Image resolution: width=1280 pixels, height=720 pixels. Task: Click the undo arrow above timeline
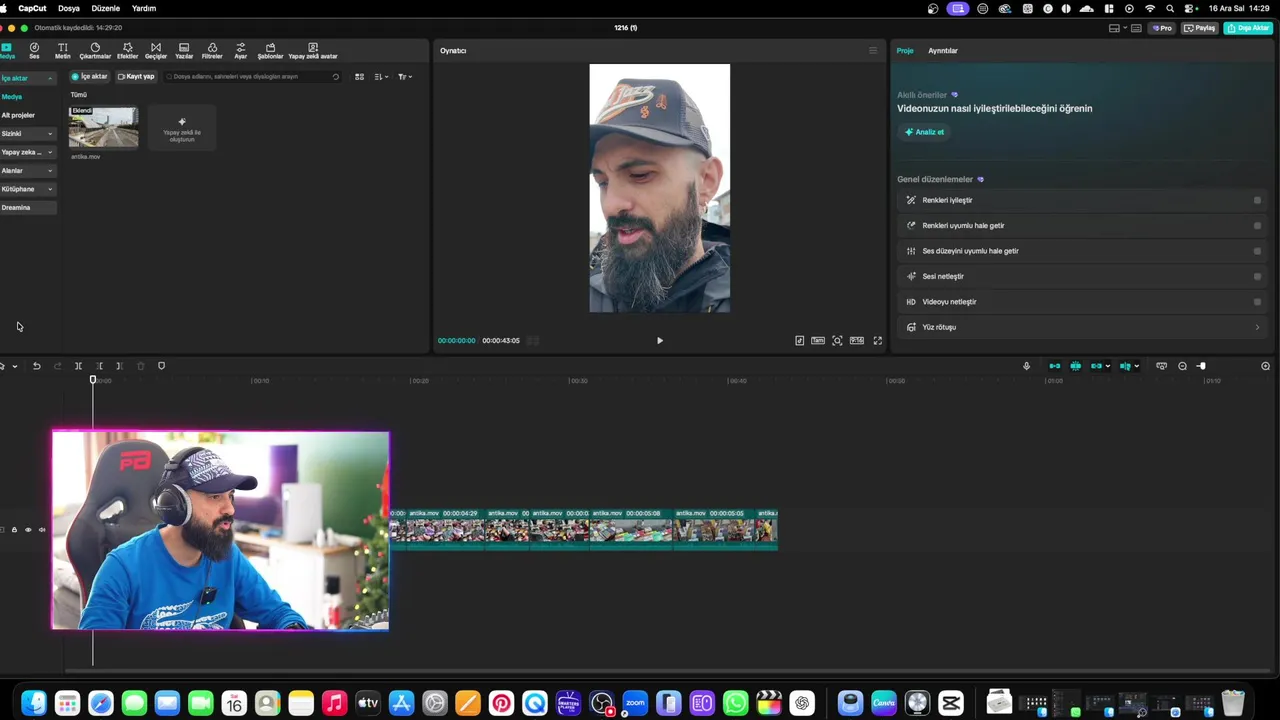36,366
